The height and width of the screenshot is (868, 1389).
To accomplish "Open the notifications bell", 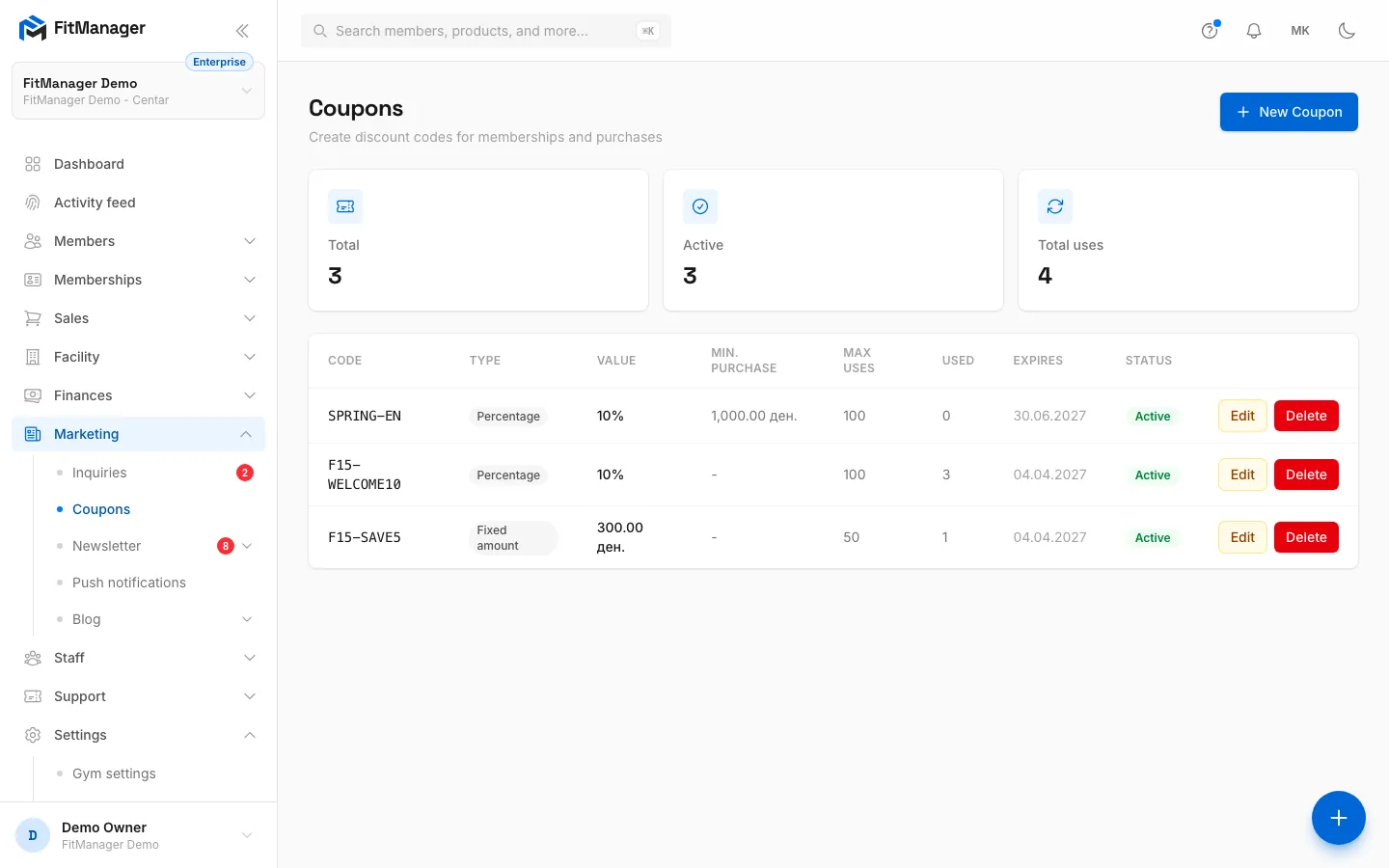I will 1254,31.
